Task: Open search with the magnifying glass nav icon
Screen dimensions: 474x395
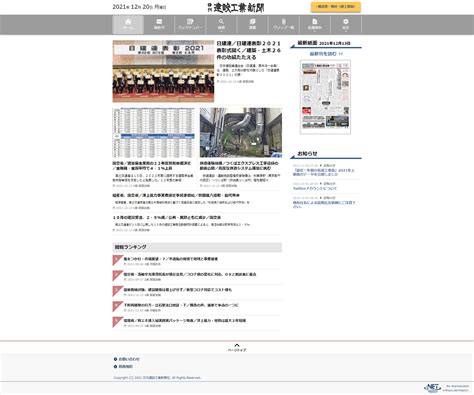Action: [x=221, y=24]
